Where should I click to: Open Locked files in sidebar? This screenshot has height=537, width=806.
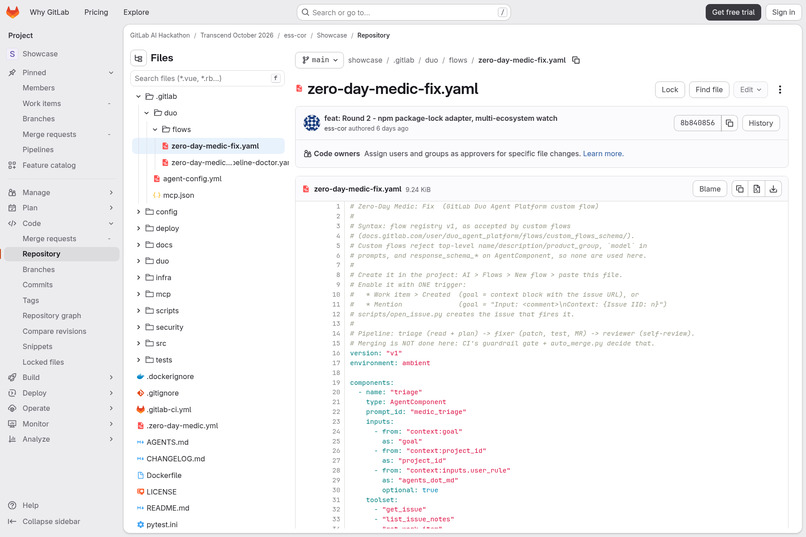[43, 362]
